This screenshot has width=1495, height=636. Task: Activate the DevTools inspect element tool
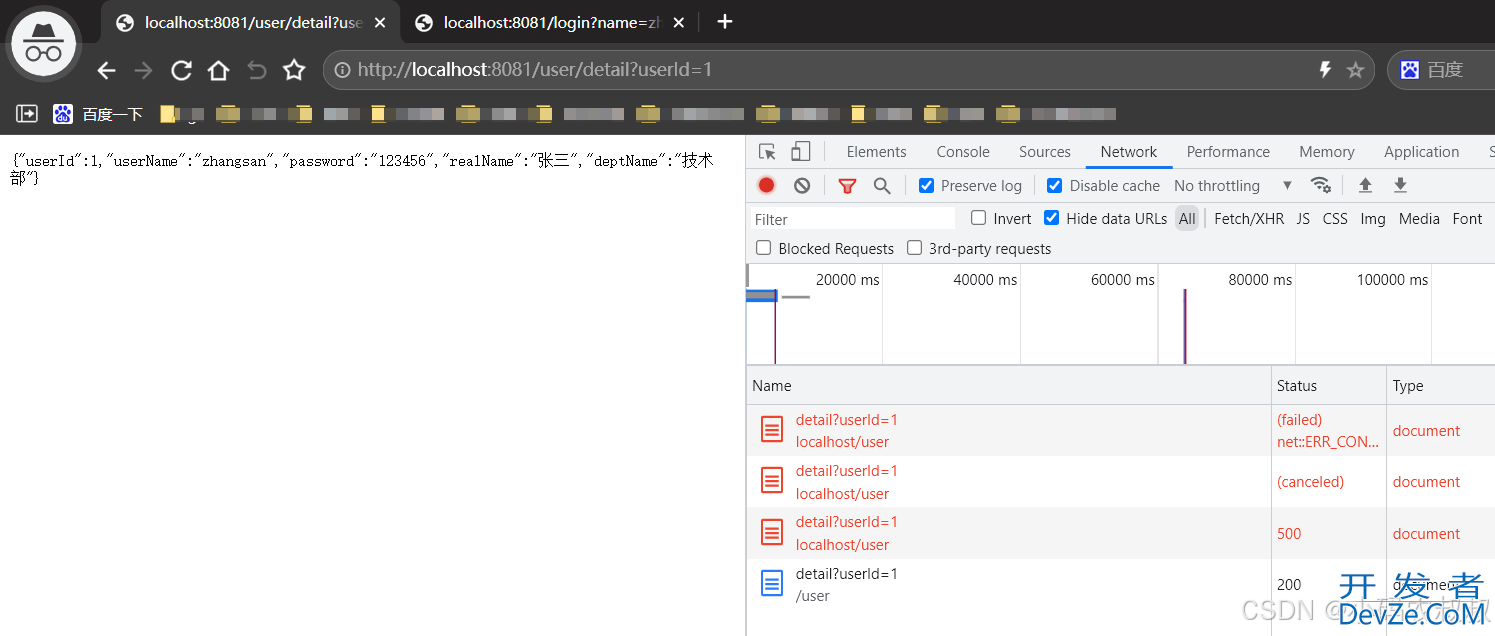click(x=767, y=152)
